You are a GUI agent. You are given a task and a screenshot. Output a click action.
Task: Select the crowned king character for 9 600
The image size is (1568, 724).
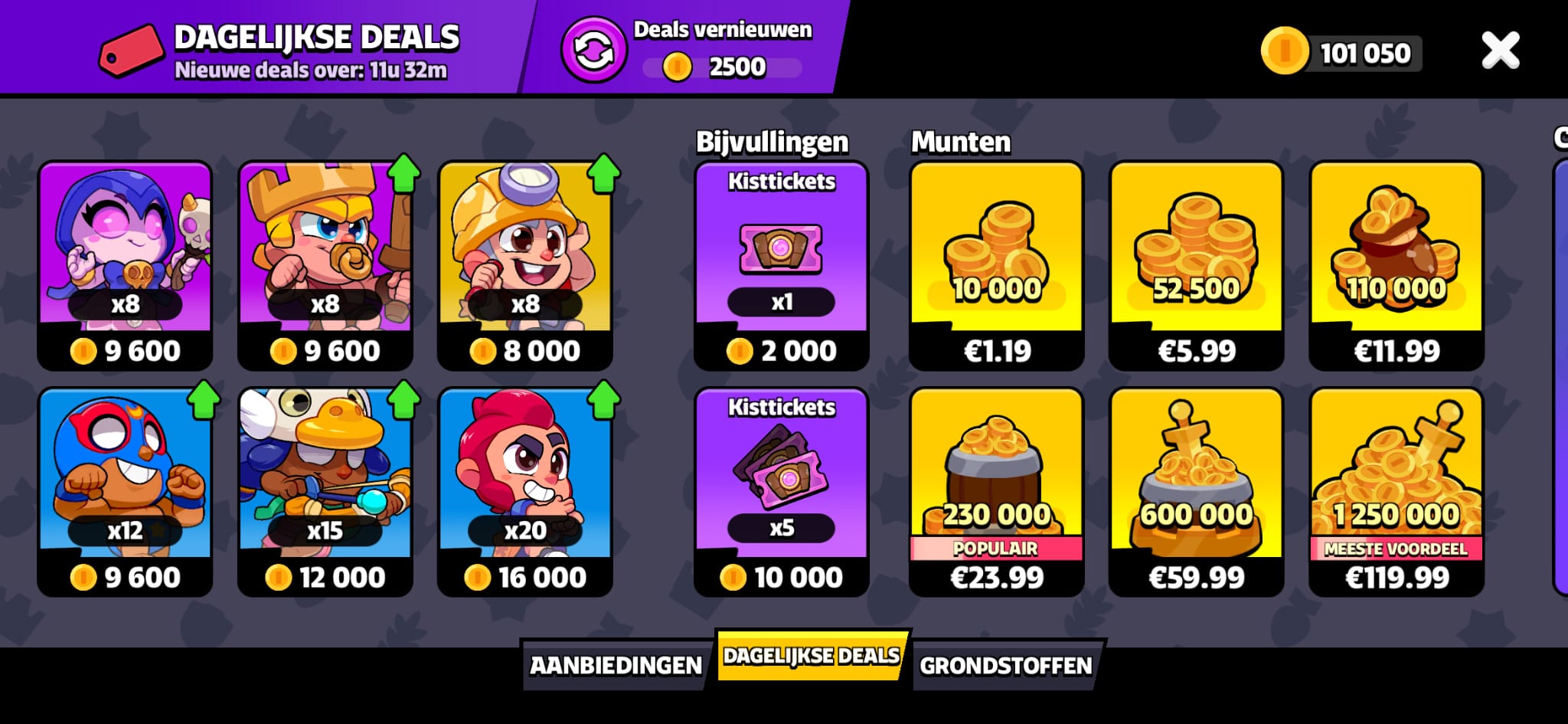(325, 265)
